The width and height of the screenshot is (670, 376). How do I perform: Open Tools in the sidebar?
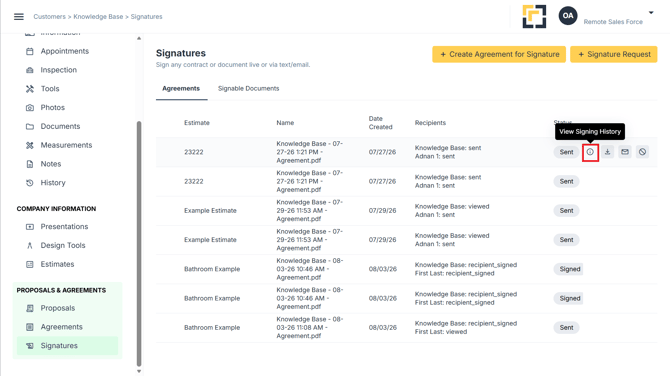50,89
